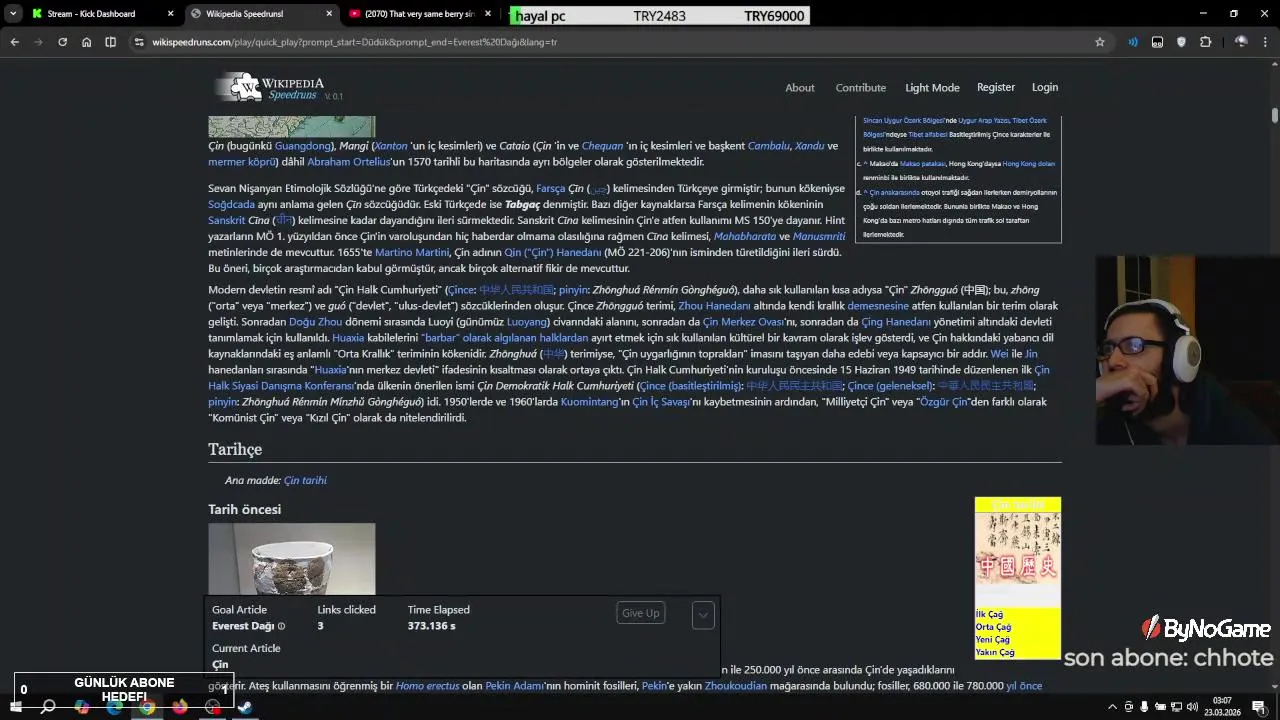Open the browser three-dot menu
1280x720 pixels.
[x=1265, y=42]
